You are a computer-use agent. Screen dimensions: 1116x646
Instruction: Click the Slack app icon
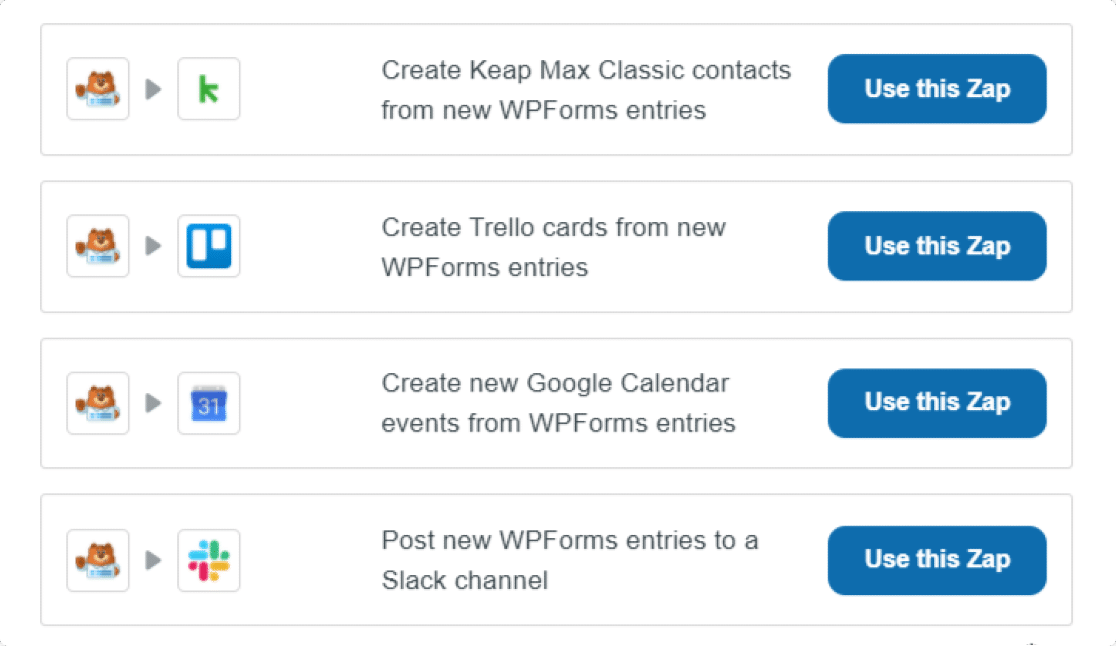209,561
